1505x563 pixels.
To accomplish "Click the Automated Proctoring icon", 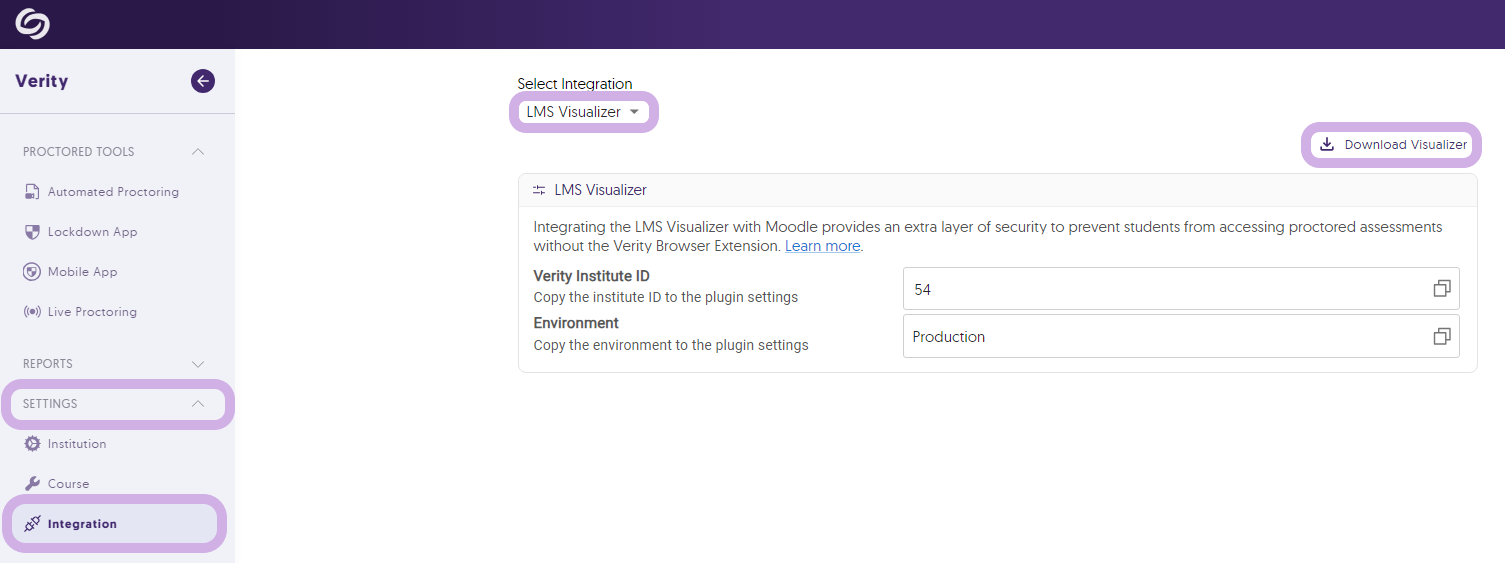I will tap(32, 192).
